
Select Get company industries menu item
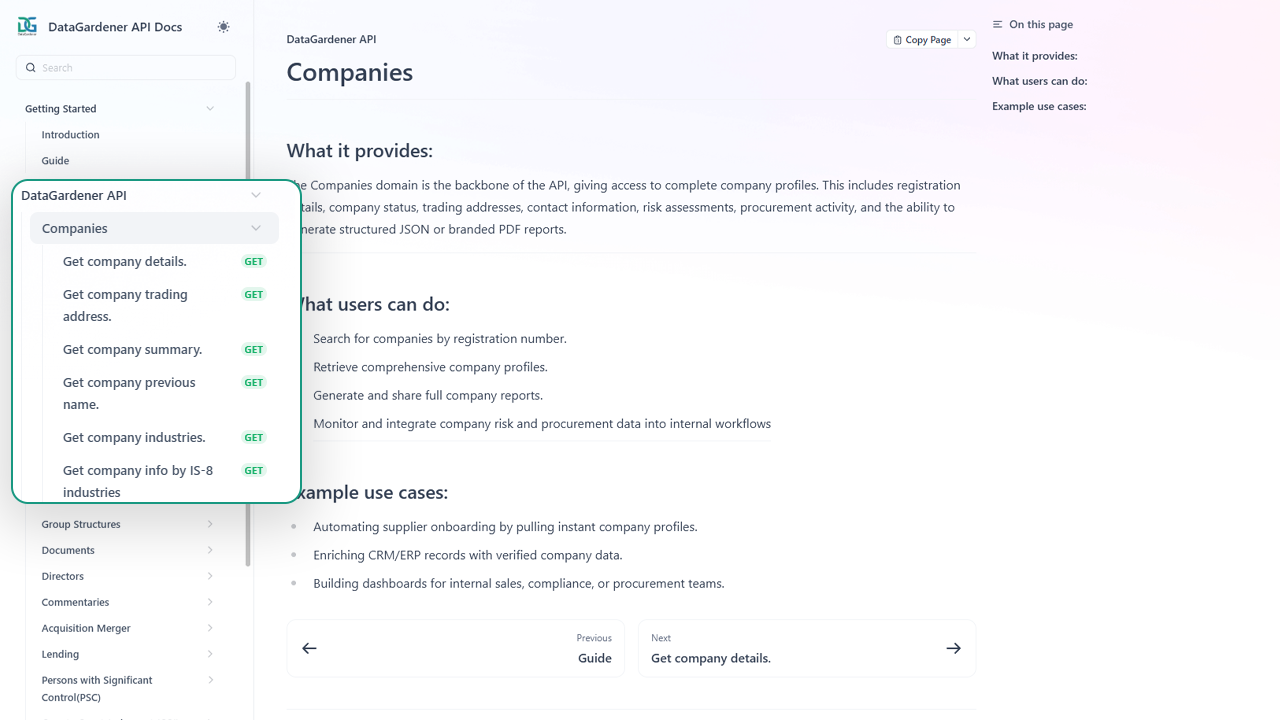tap(134, 438)
